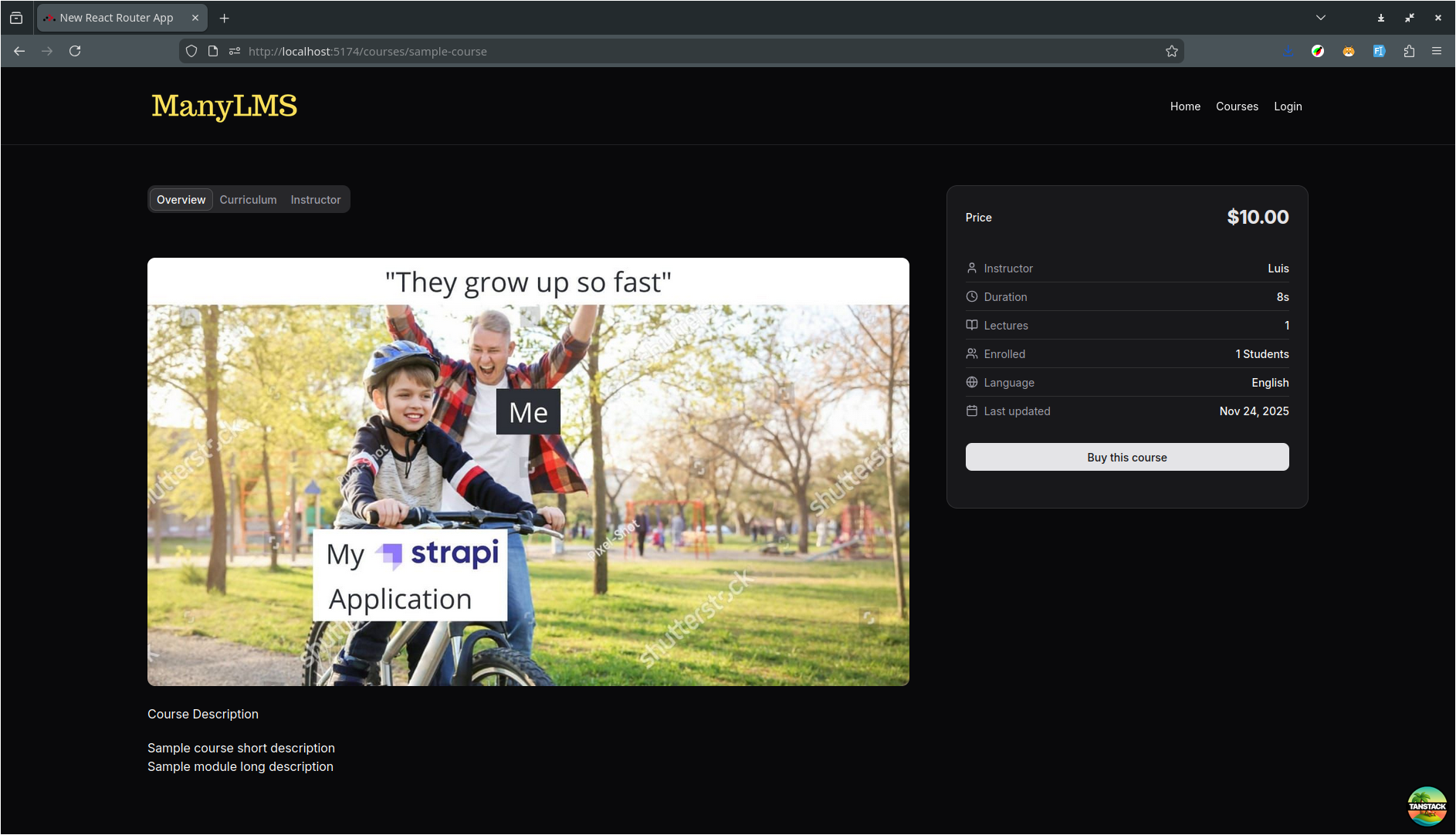Go back using the back arrow
1456x835 pixels.
(x=19, y=51)
